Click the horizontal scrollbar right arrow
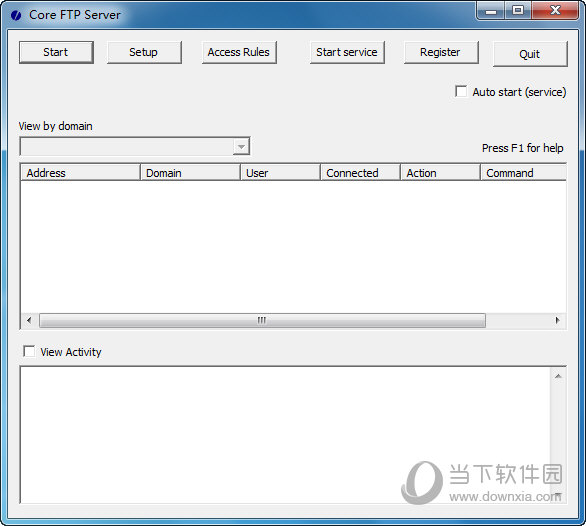Screen dimensions: 586x526 click(x=557, y=320)
